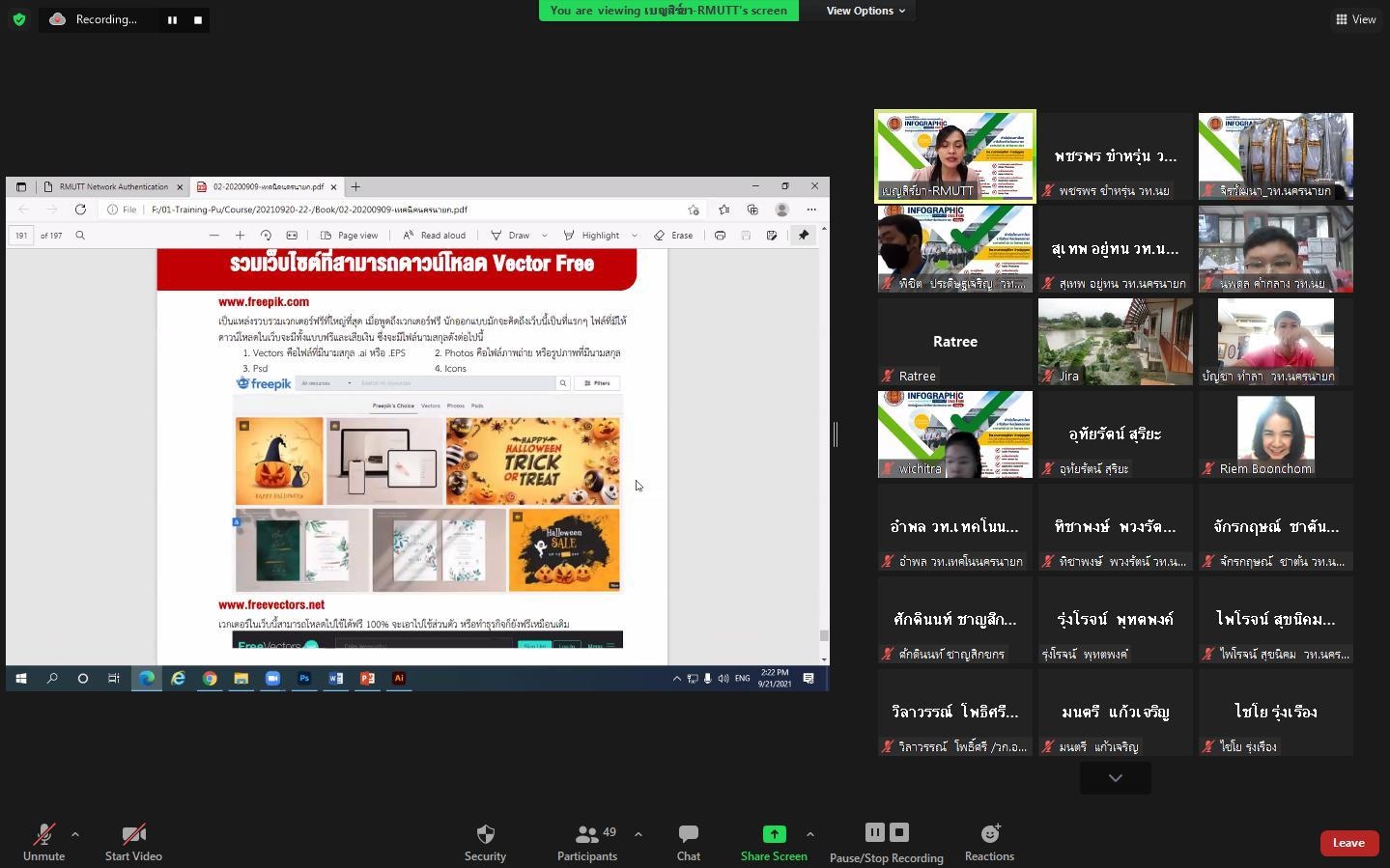
Task: Open the Edge profile avatar
Action: 782,210
